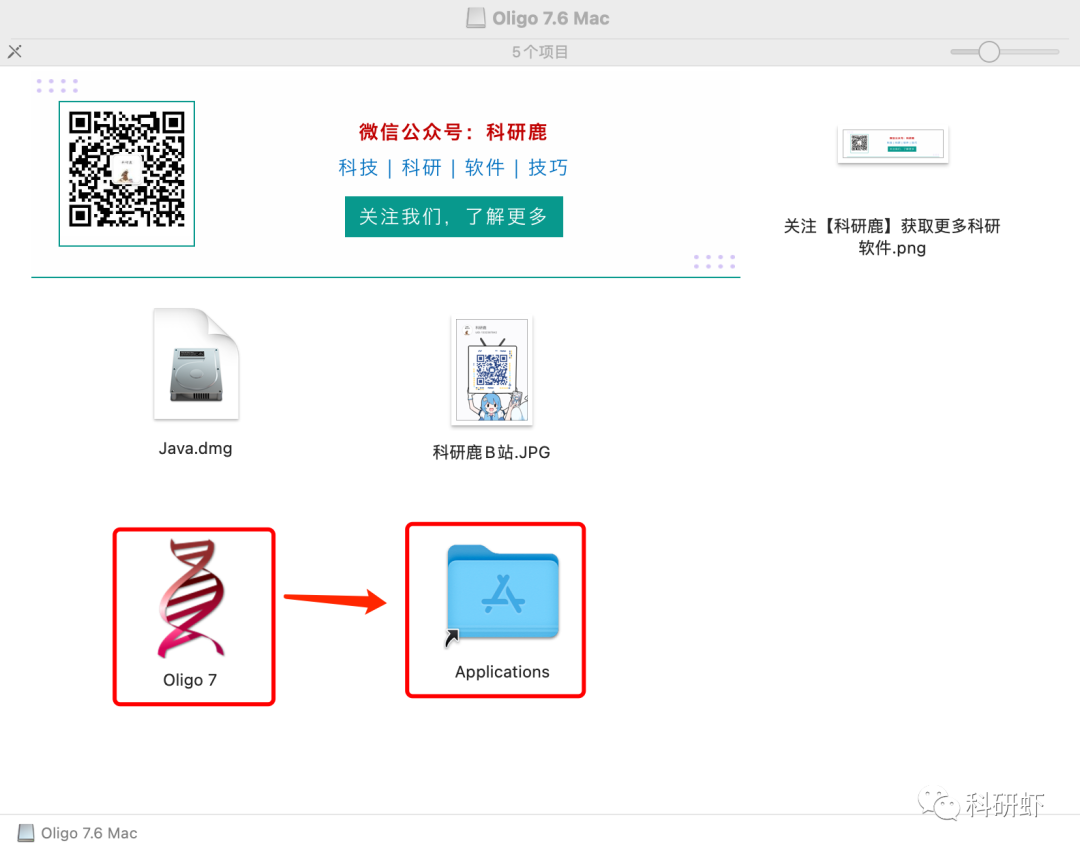Click the Java.dmg file name label

tap(196, 448)
